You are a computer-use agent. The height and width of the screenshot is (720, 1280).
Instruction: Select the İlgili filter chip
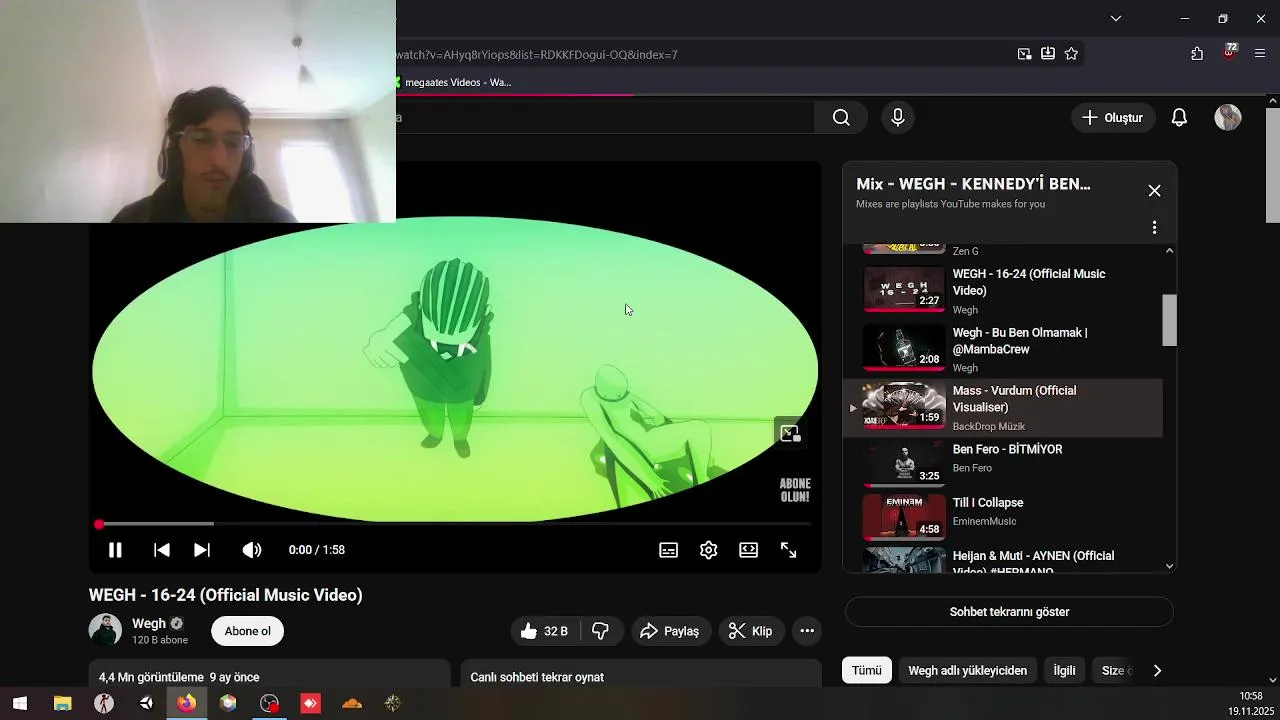pyautogui.click(x=1064, y=671)
